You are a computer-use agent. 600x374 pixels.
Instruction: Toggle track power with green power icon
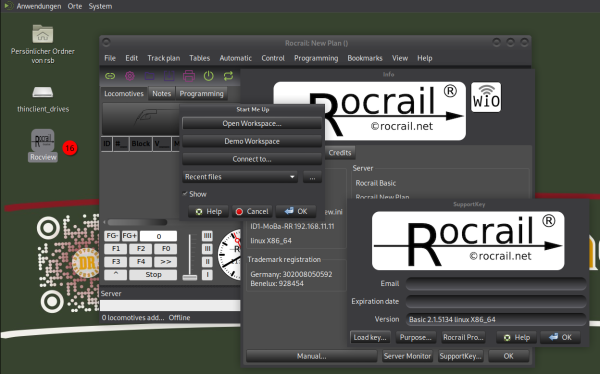[209, 76]
